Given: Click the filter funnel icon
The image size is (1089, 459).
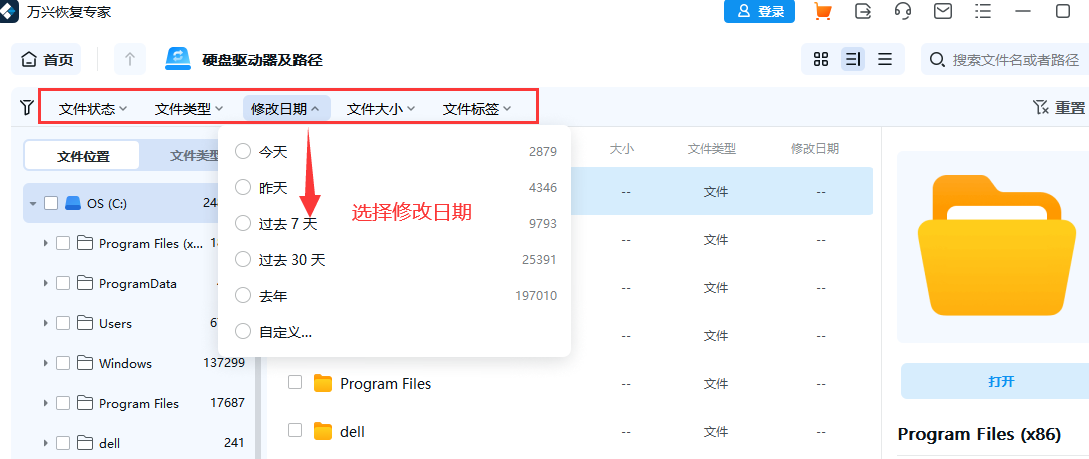Looking at the screenshot, I should click(26, 107).
